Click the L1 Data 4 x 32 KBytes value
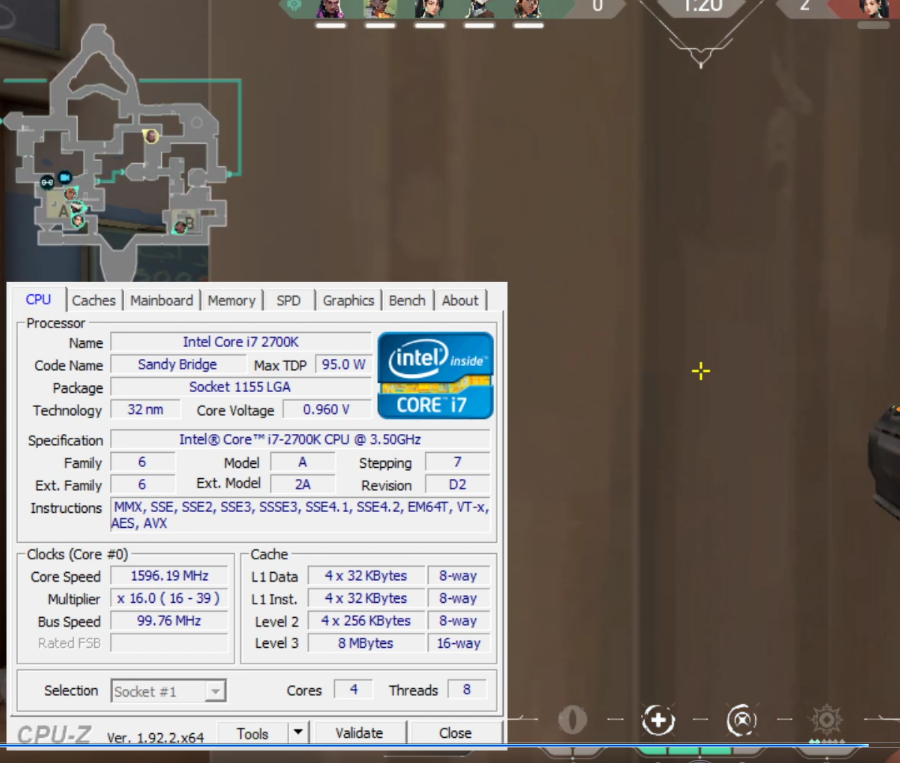The image size is (900, 763). tap(366, 576)
